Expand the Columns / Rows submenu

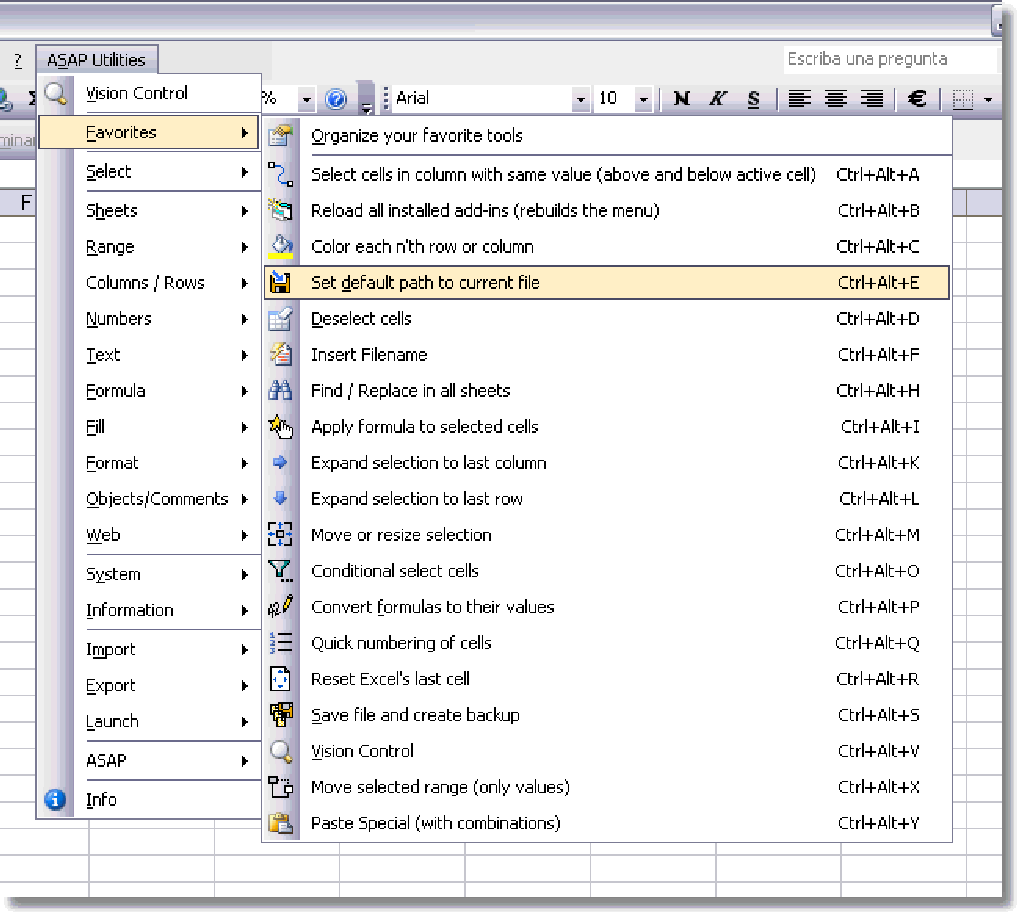[150, 283]
